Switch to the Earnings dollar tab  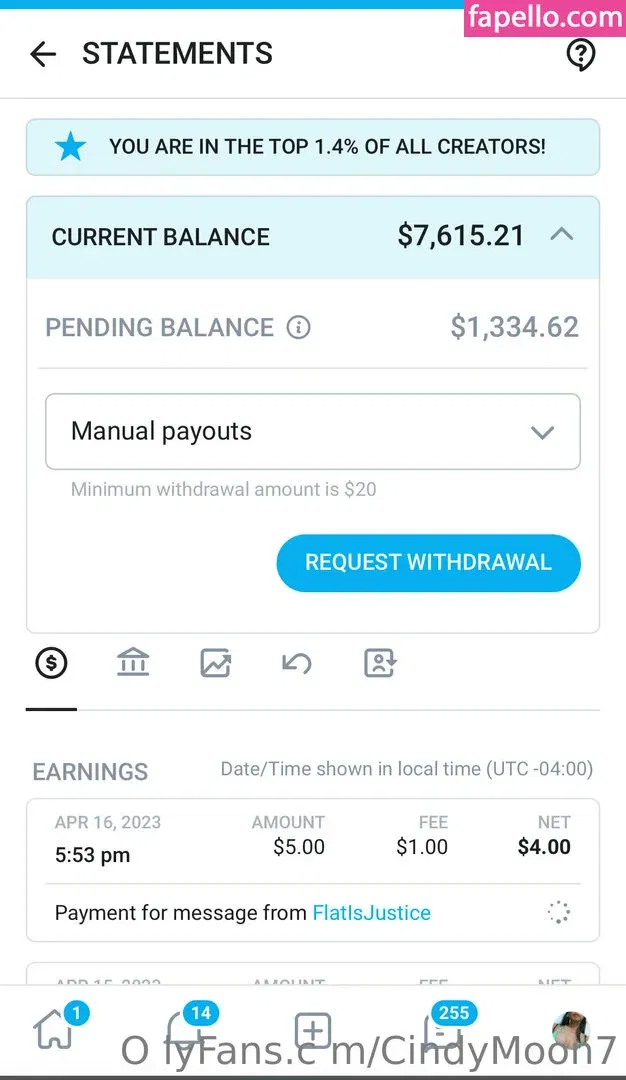(51, 663)
